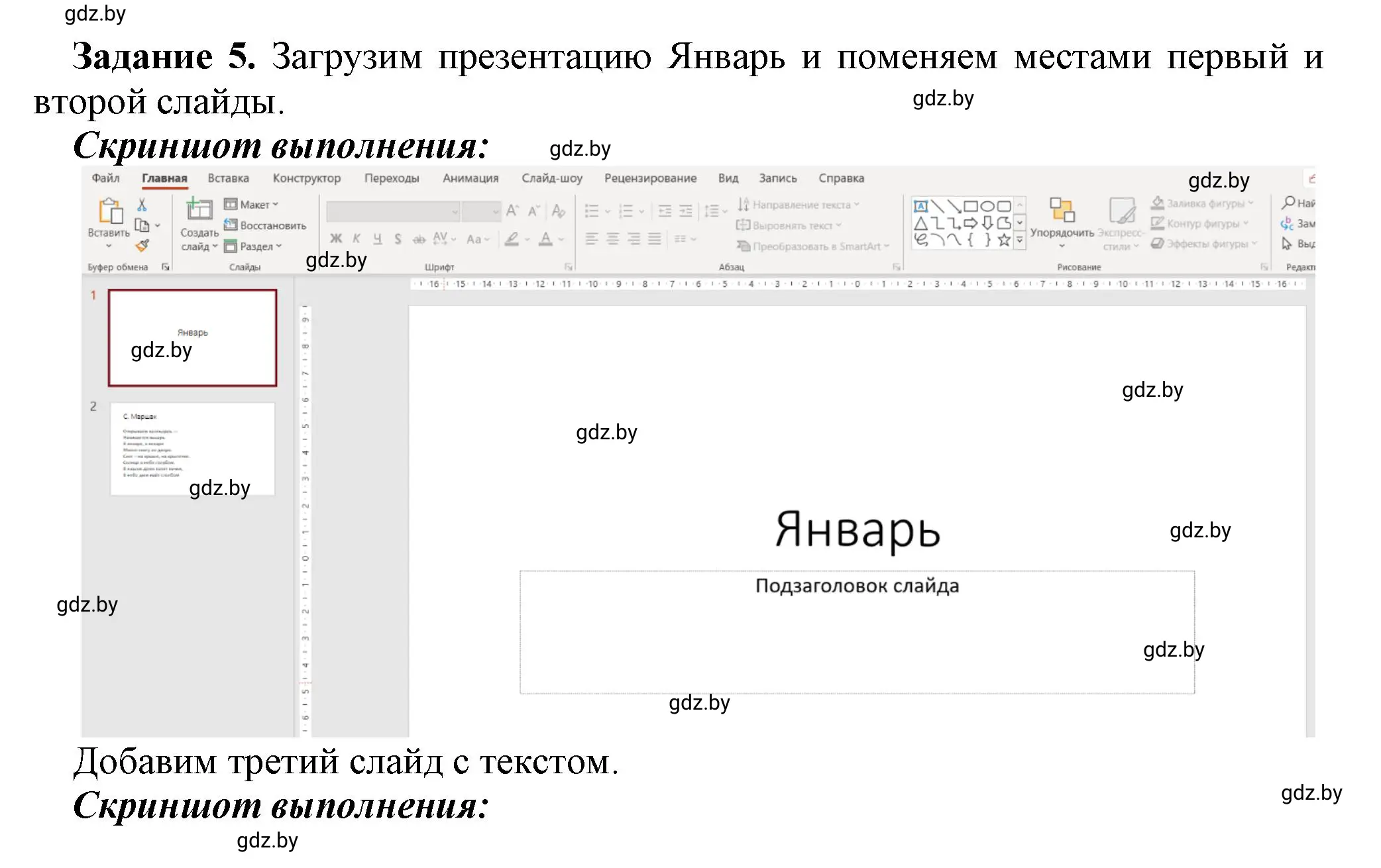Select the Freeform scribble shape

click(x=920, y=239)
